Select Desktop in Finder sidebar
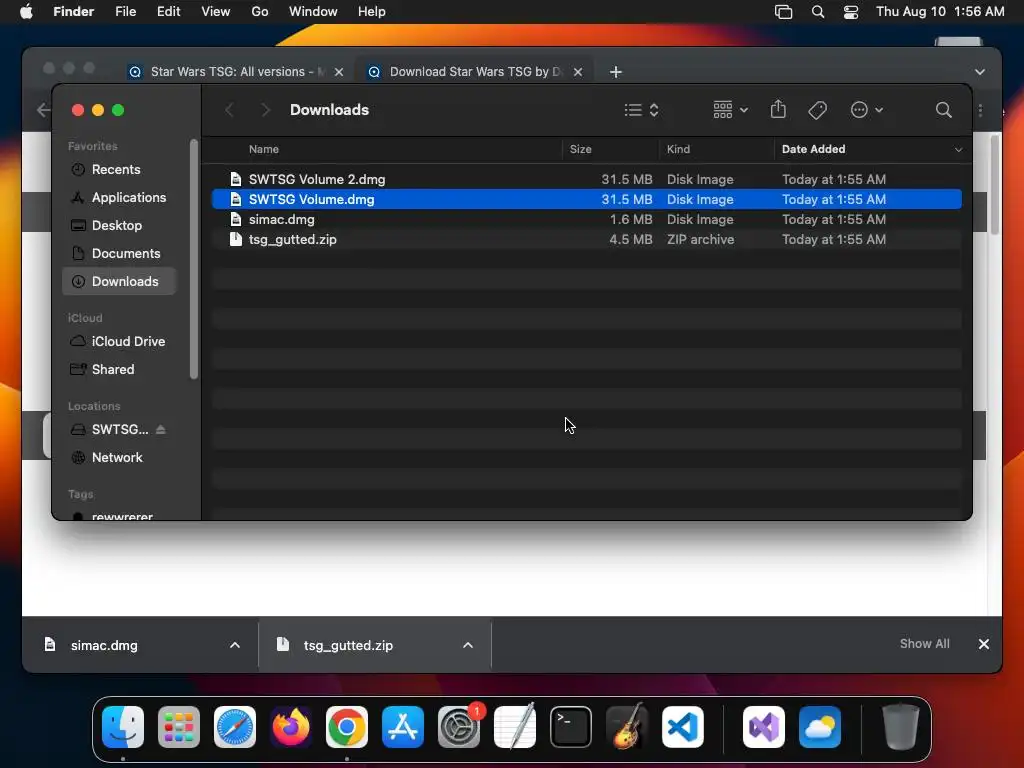This screenshot has width=1024, height=768. (x=119, y=225)
